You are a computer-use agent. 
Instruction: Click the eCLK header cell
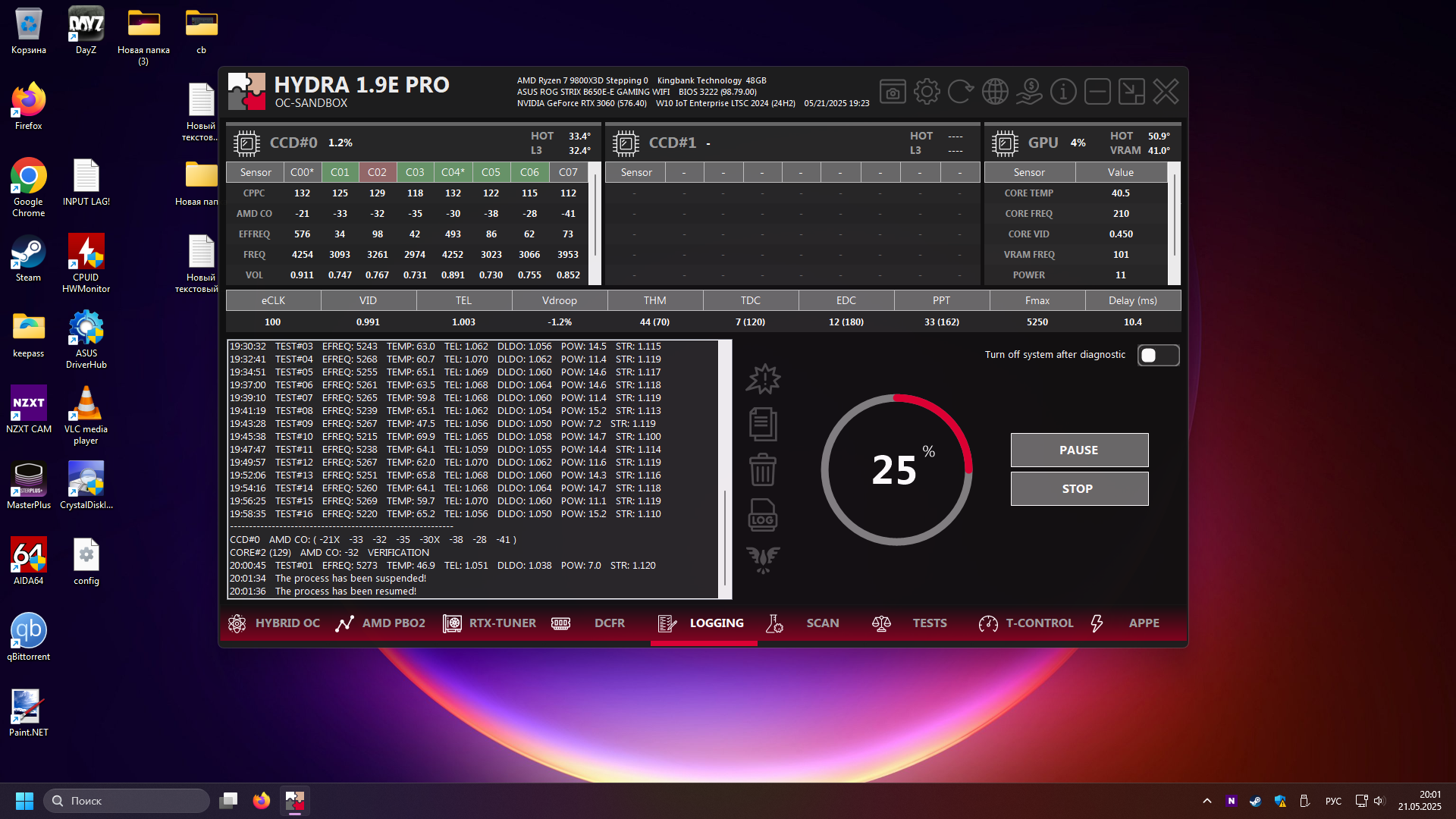pyautogui.click(x=273, y=301)
